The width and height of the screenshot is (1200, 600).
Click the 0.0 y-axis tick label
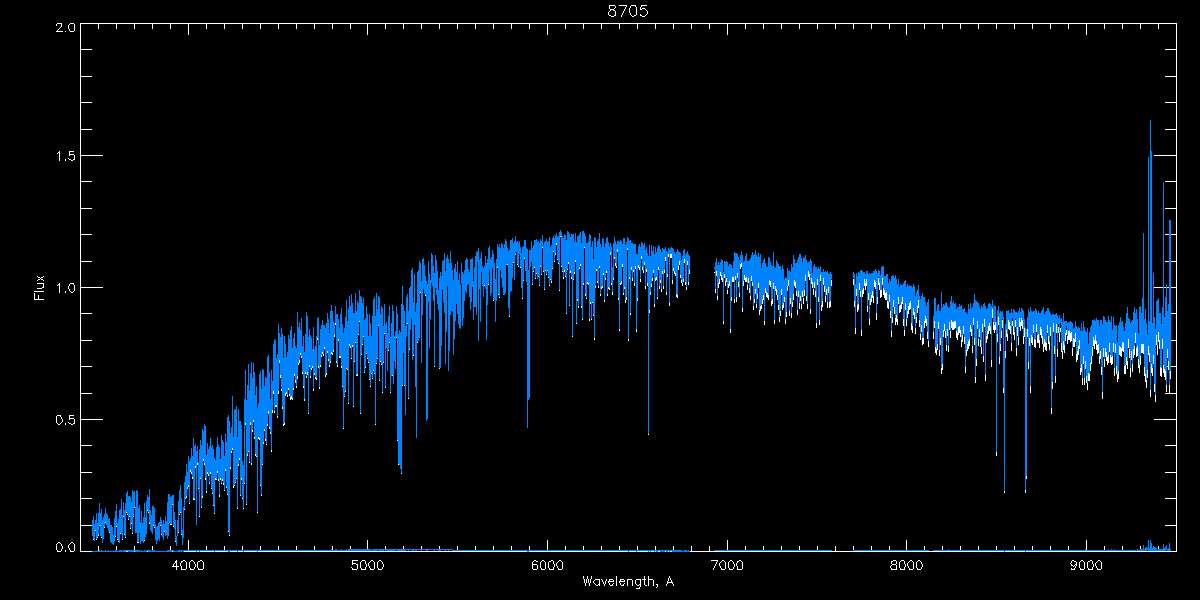(65, 547)
